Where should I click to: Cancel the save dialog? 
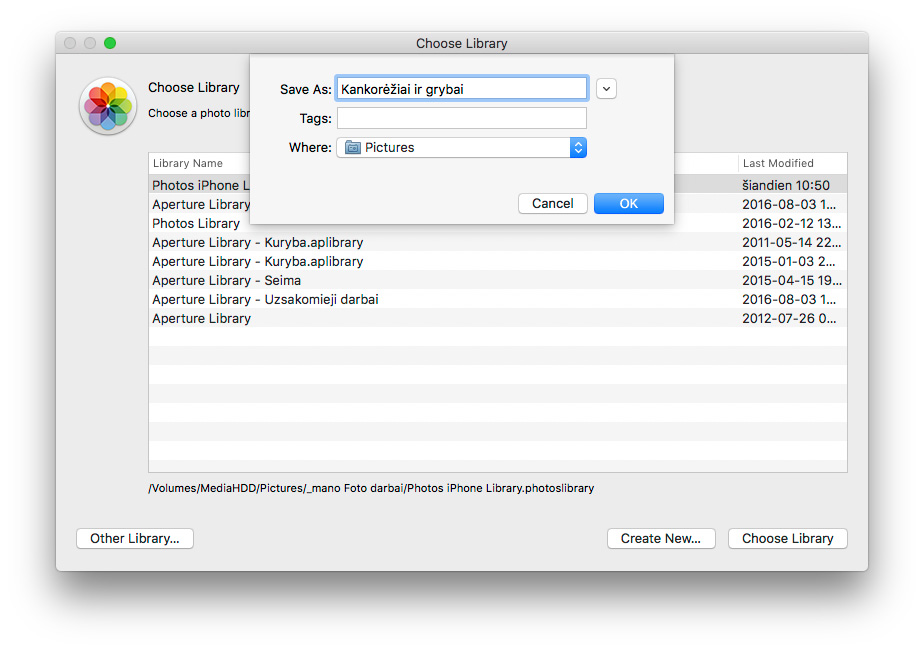pos(553,203)
